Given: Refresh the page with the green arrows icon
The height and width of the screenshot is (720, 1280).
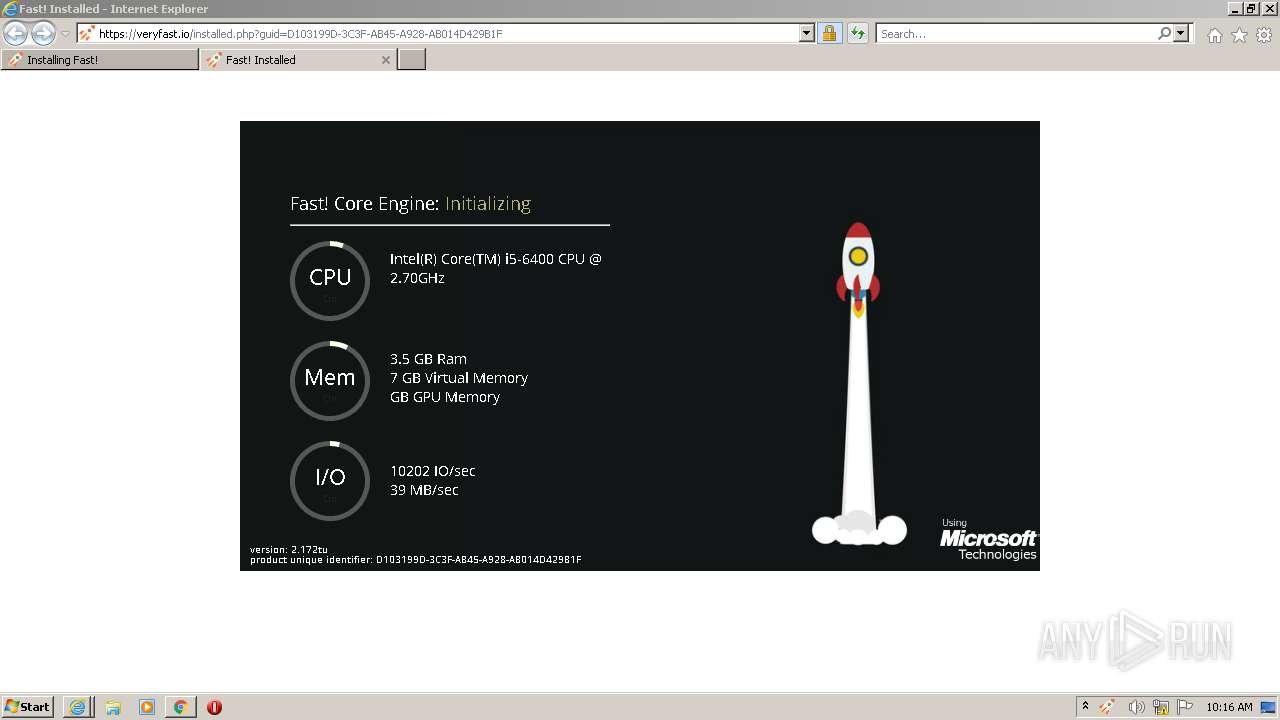Looking at the screenshot, I should point(858,33).
